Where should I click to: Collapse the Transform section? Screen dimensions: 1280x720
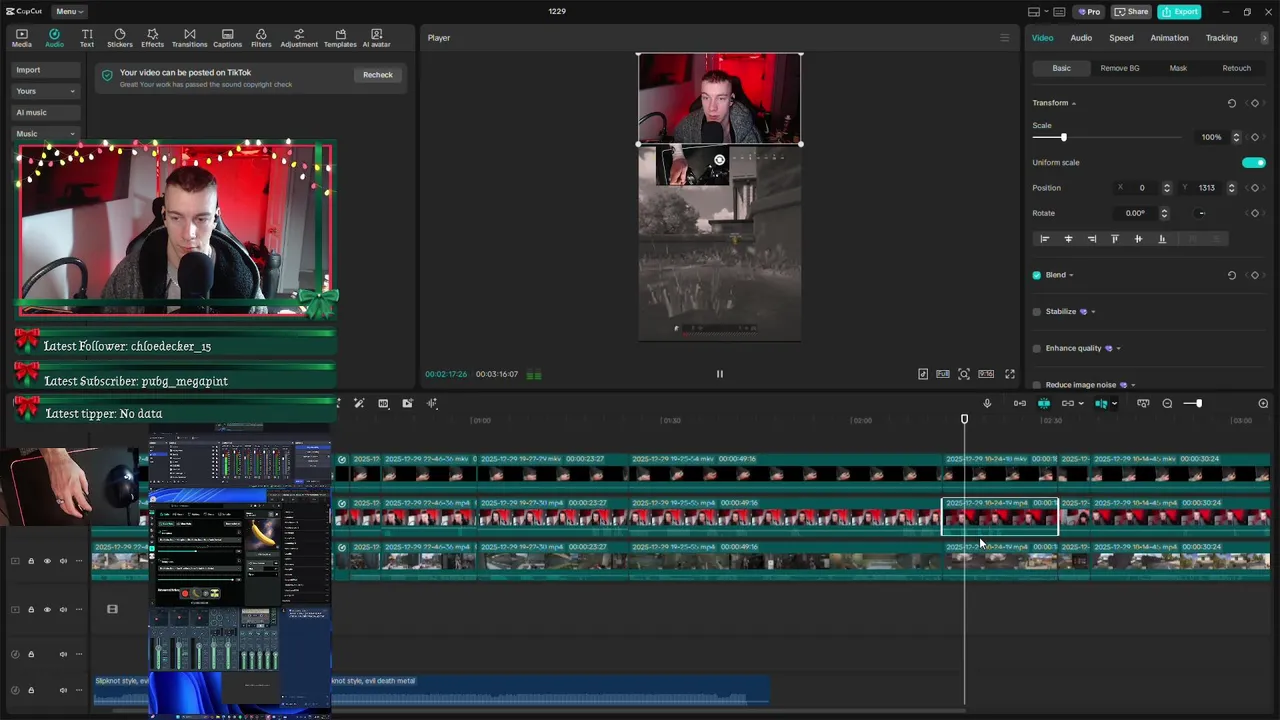coord(1074,103)
